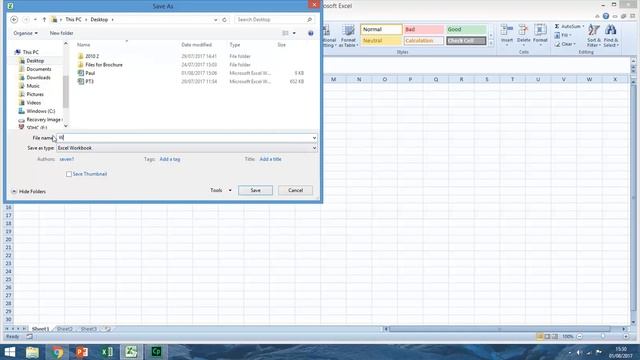Select Pictures in the navigation pane
The image size is (640, 360).
[35, 94]
